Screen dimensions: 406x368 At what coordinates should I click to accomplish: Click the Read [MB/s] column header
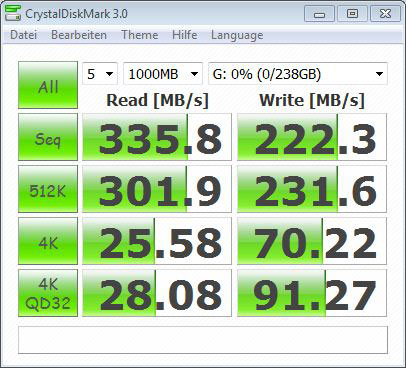pyautogui.click(x=157, y=100)
